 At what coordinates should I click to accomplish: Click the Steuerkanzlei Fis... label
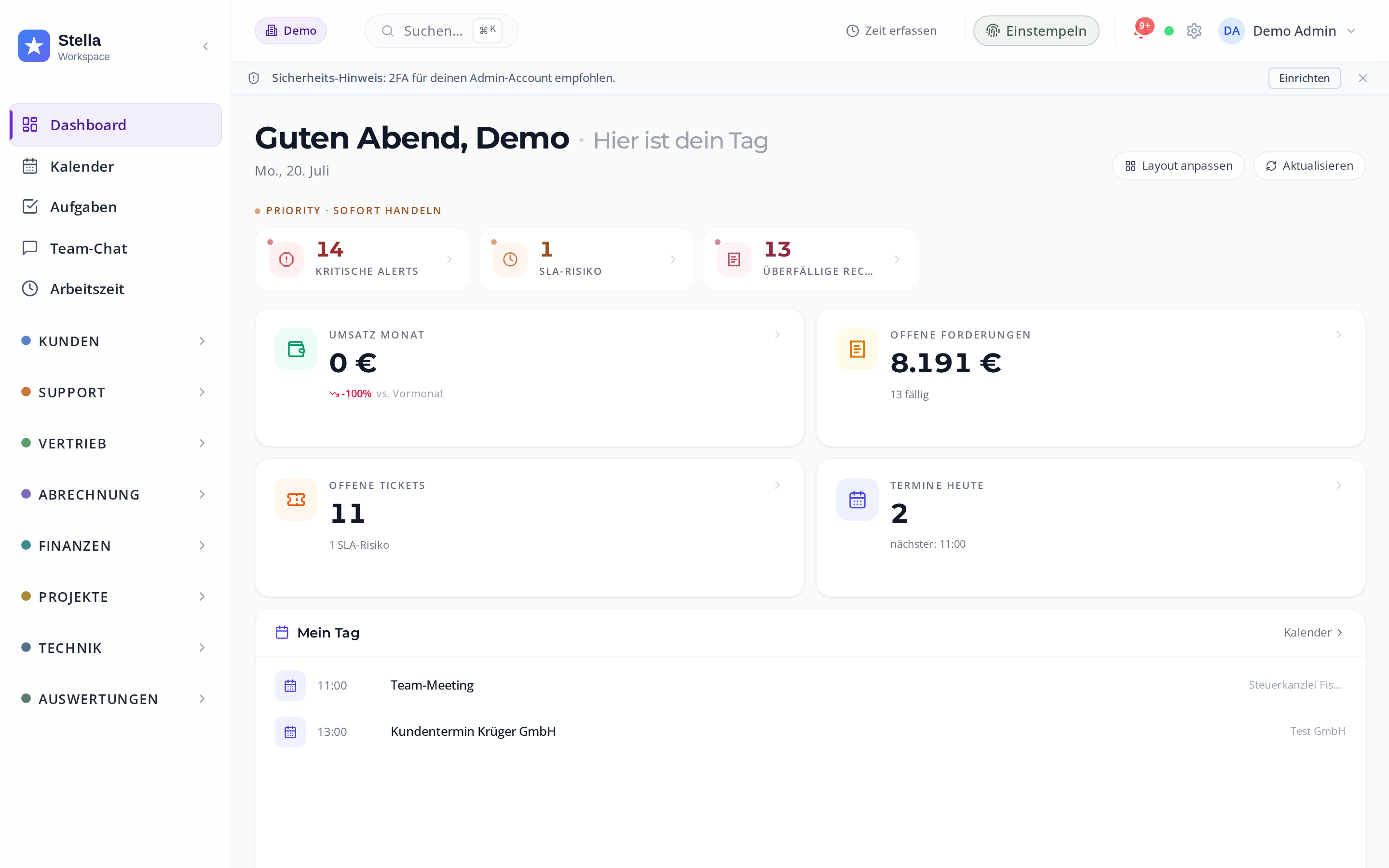1295,685
